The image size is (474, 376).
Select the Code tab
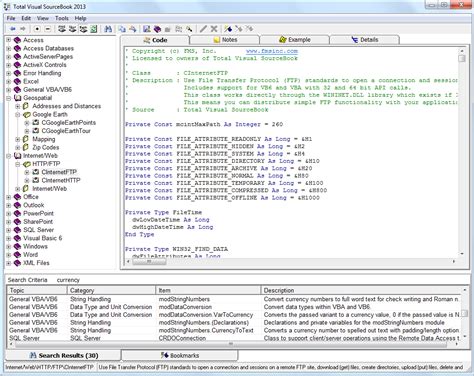(155, 40)
